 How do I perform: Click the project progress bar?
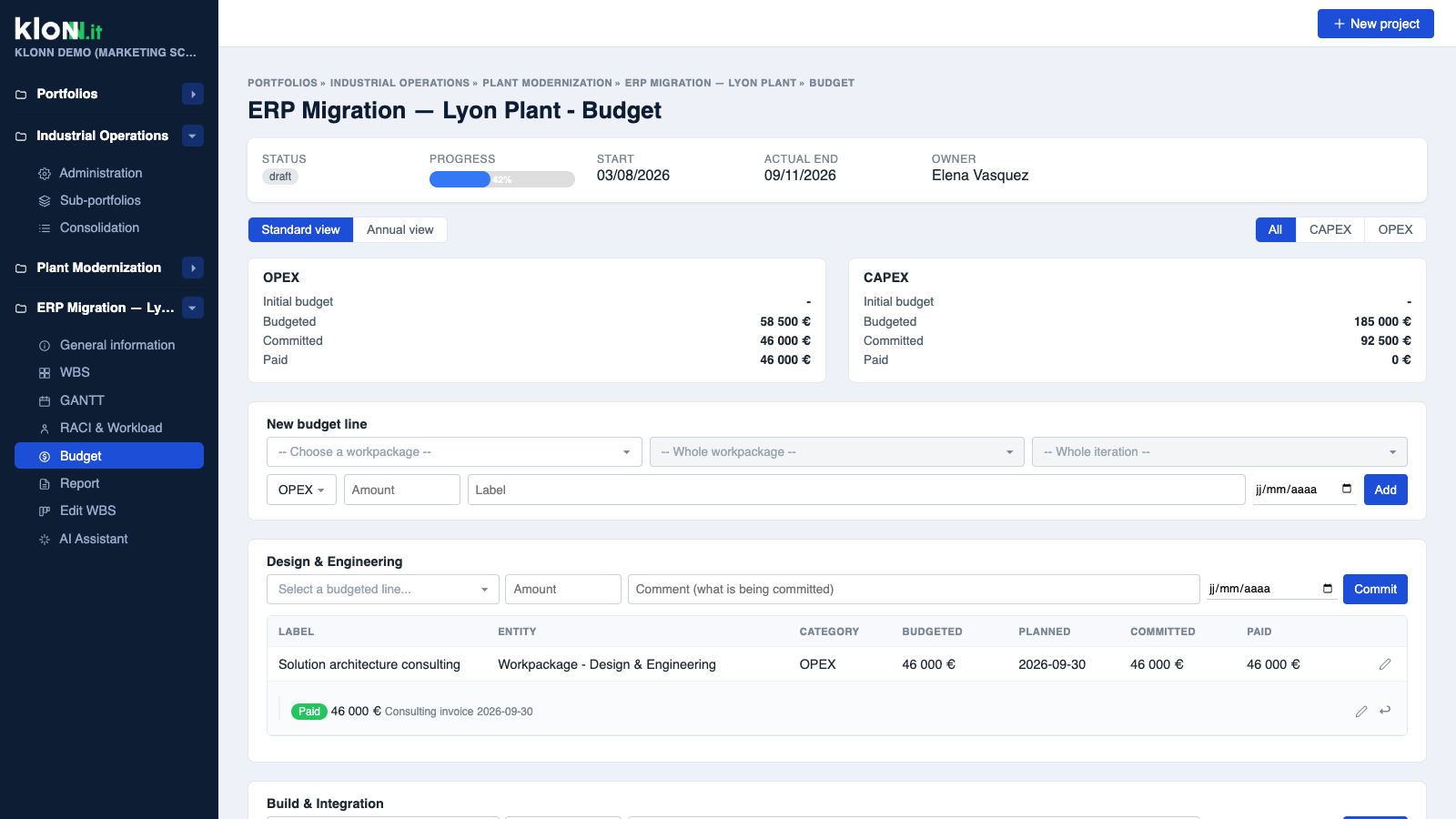502,179
